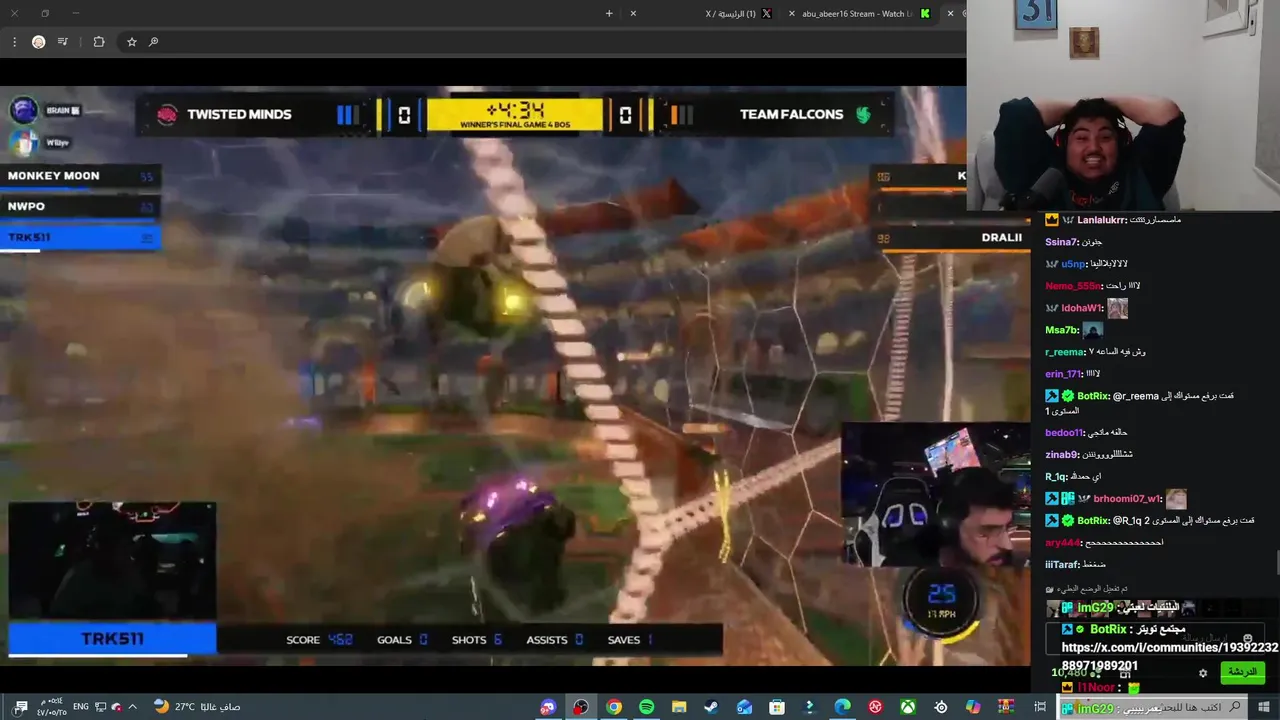The width and height of the screenshot is (1280, 720).
Task: Bookmark this page with the star icon
Action: point(131,42)
